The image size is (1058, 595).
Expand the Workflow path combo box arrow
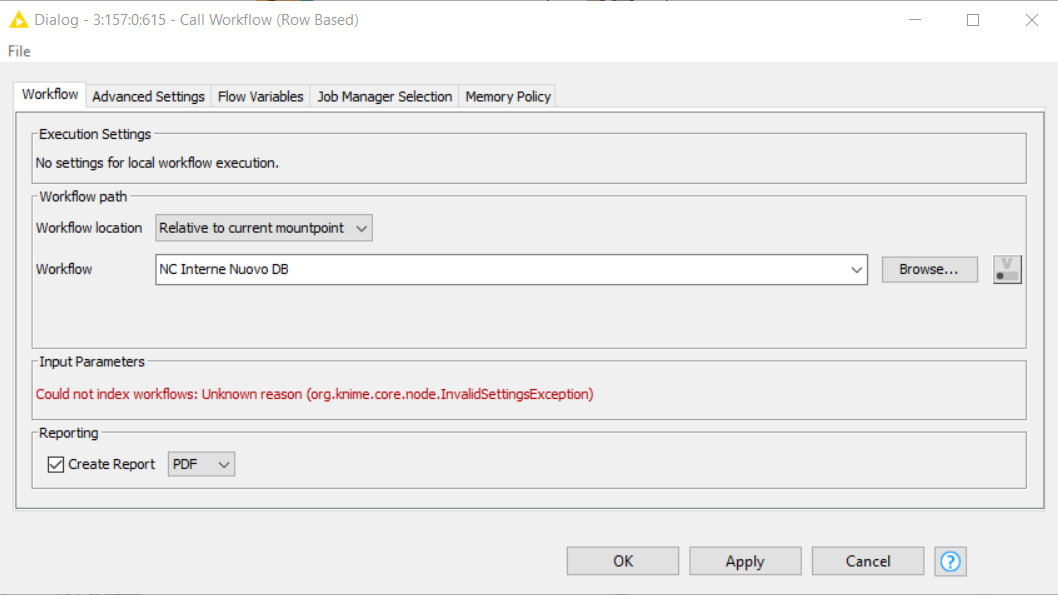tap(856, 269)
